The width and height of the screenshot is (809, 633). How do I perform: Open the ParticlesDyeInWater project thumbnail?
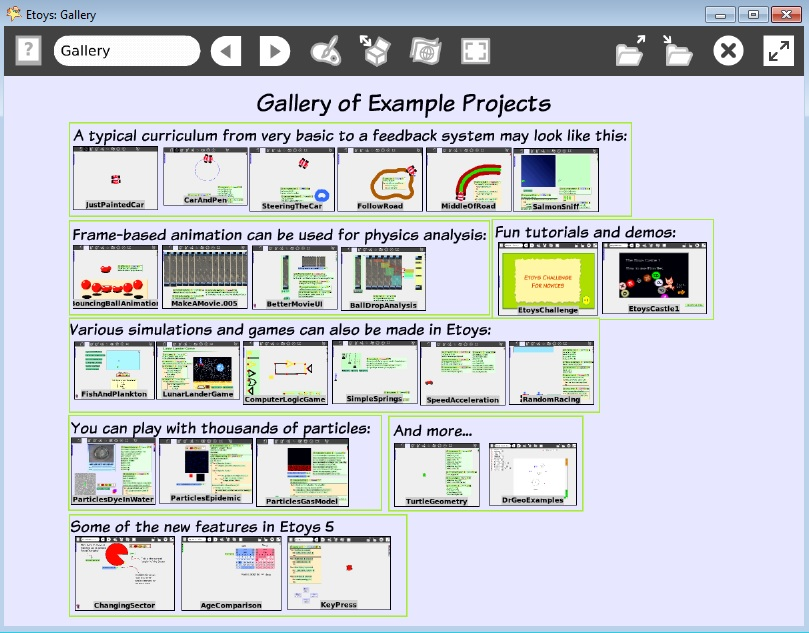tap(113, 472)
